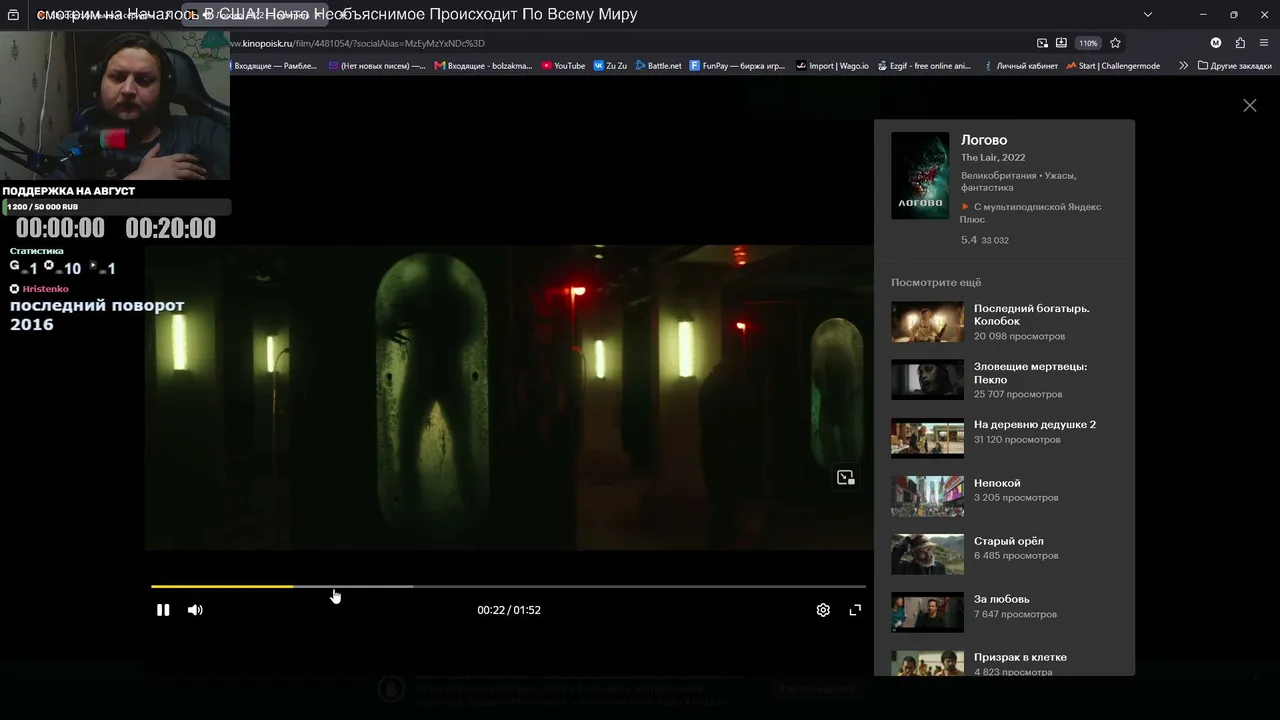
Task: Close the trailer overlay with the X
Action: click(1250, 105)
